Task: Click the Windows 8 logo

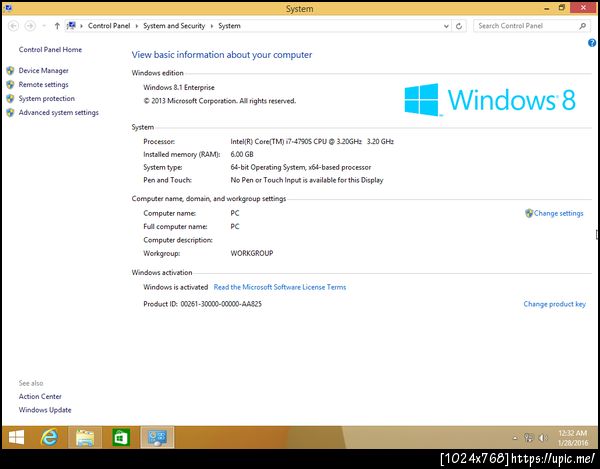Action: [x=490, y=100]
